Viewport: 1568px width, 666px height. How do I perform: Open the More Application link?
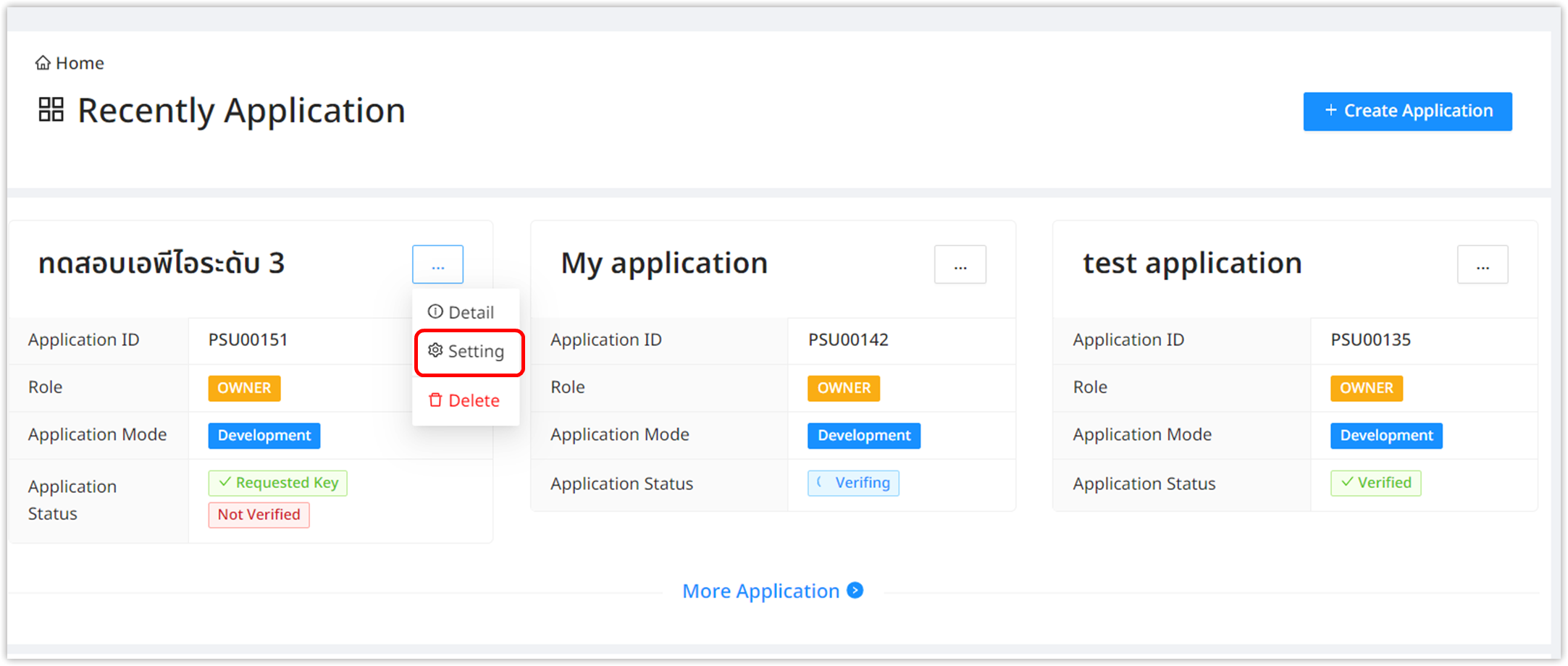coord(760,591)
